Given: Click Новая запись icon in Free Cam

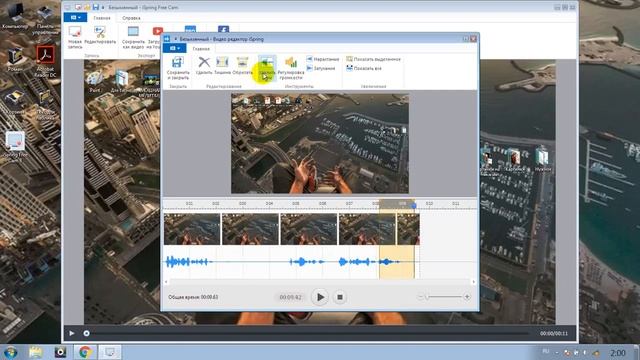Looking at the screenshot, I should pyautogui.click(x=75, y=37).
